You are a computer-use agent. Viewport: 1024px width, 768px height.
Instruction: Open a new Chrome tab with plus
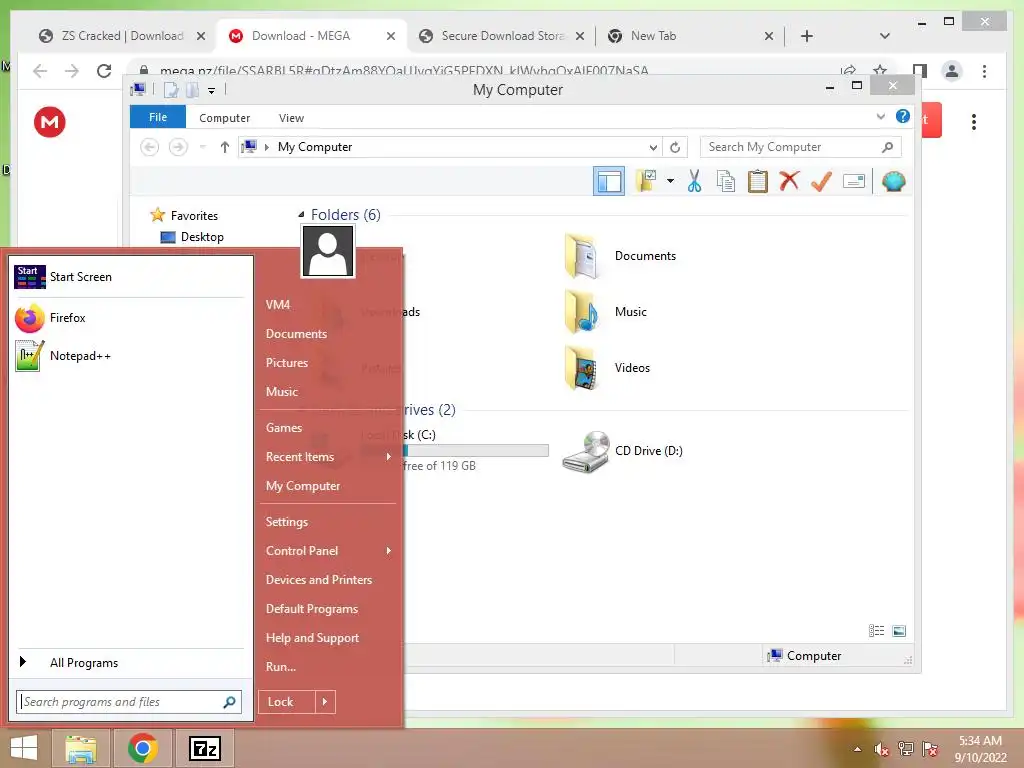(807, 36)
